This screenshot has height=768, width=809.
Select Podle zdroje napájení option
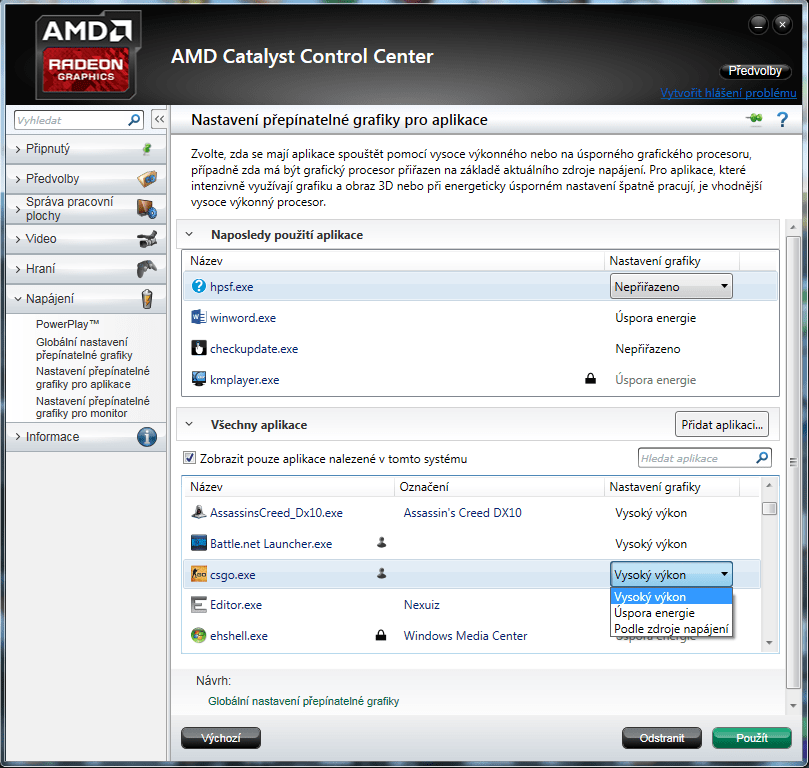click(671, 629)
